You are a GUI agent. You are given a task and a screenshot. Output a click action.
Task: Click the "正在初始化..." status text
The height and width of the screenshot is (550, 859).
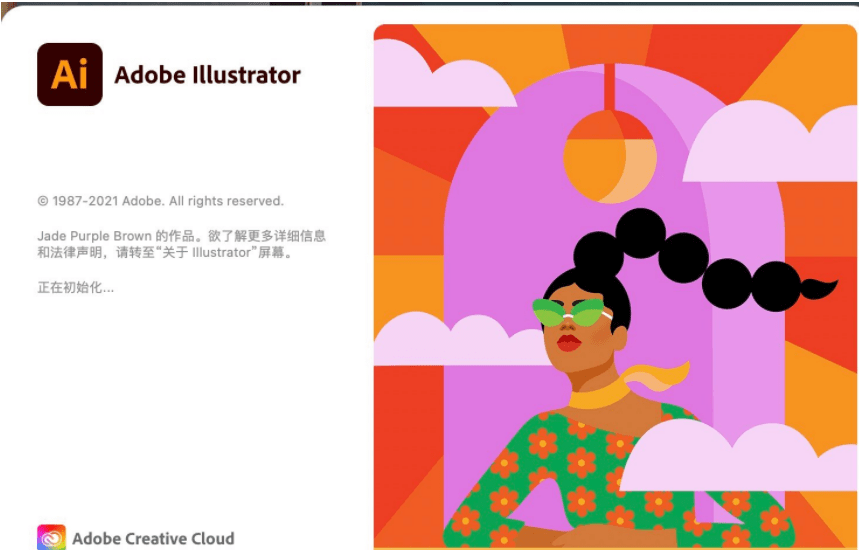(76, 288)
